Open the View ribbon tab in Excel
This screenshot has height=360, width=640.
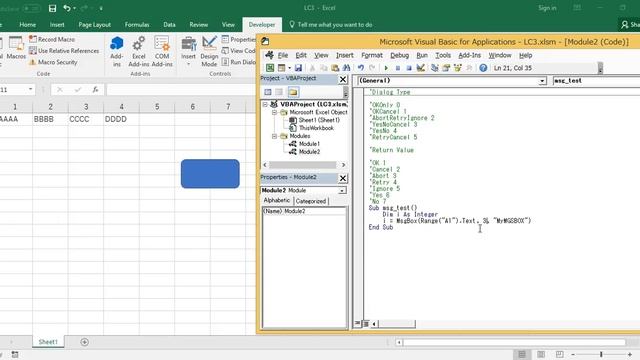tap(228, 24)
